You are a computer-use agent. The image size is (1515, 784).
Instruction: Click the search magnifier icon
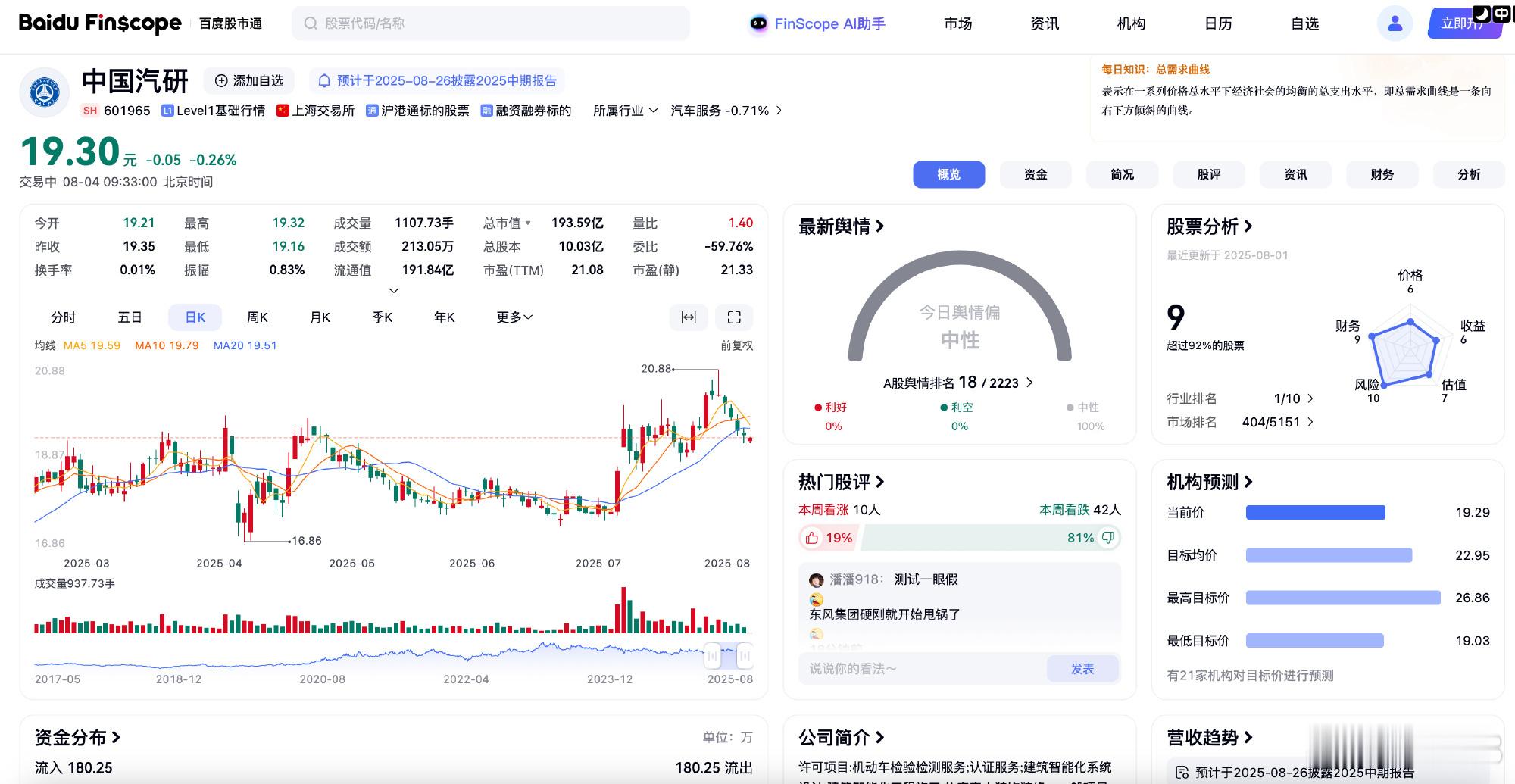point(311,23)
